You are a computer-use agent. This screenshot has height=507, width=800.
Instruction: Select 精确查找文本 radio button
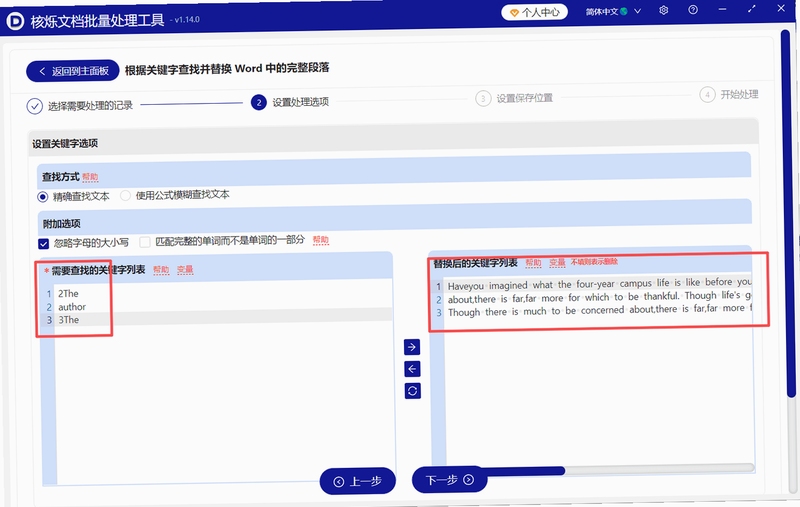43,197
